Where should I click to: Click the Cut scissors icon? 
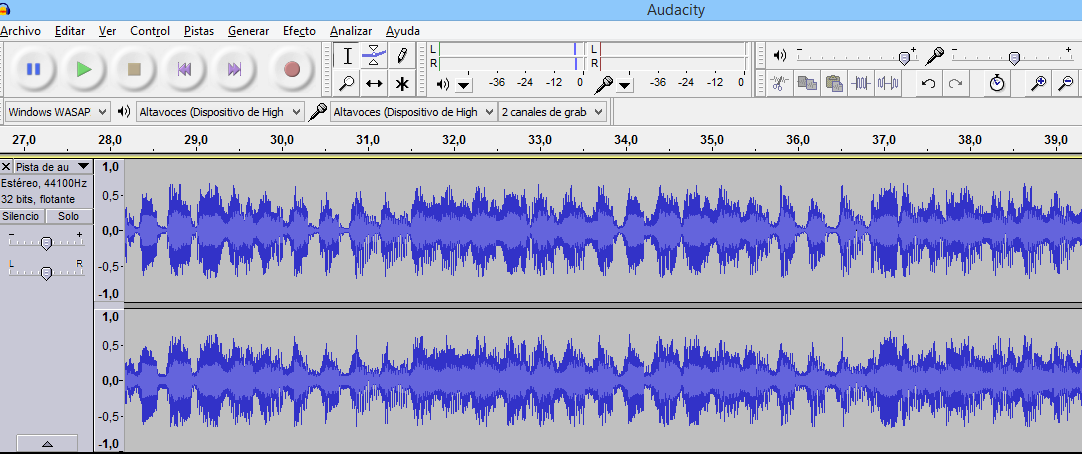click(x=779, y=83)
